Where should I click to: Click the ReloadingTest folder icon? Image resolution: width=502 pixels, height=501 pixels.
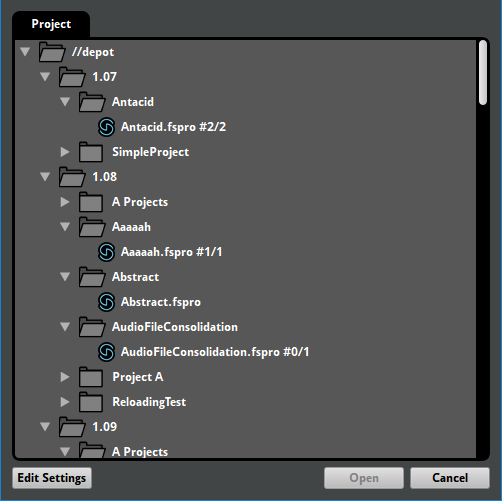tap(91, 402)
